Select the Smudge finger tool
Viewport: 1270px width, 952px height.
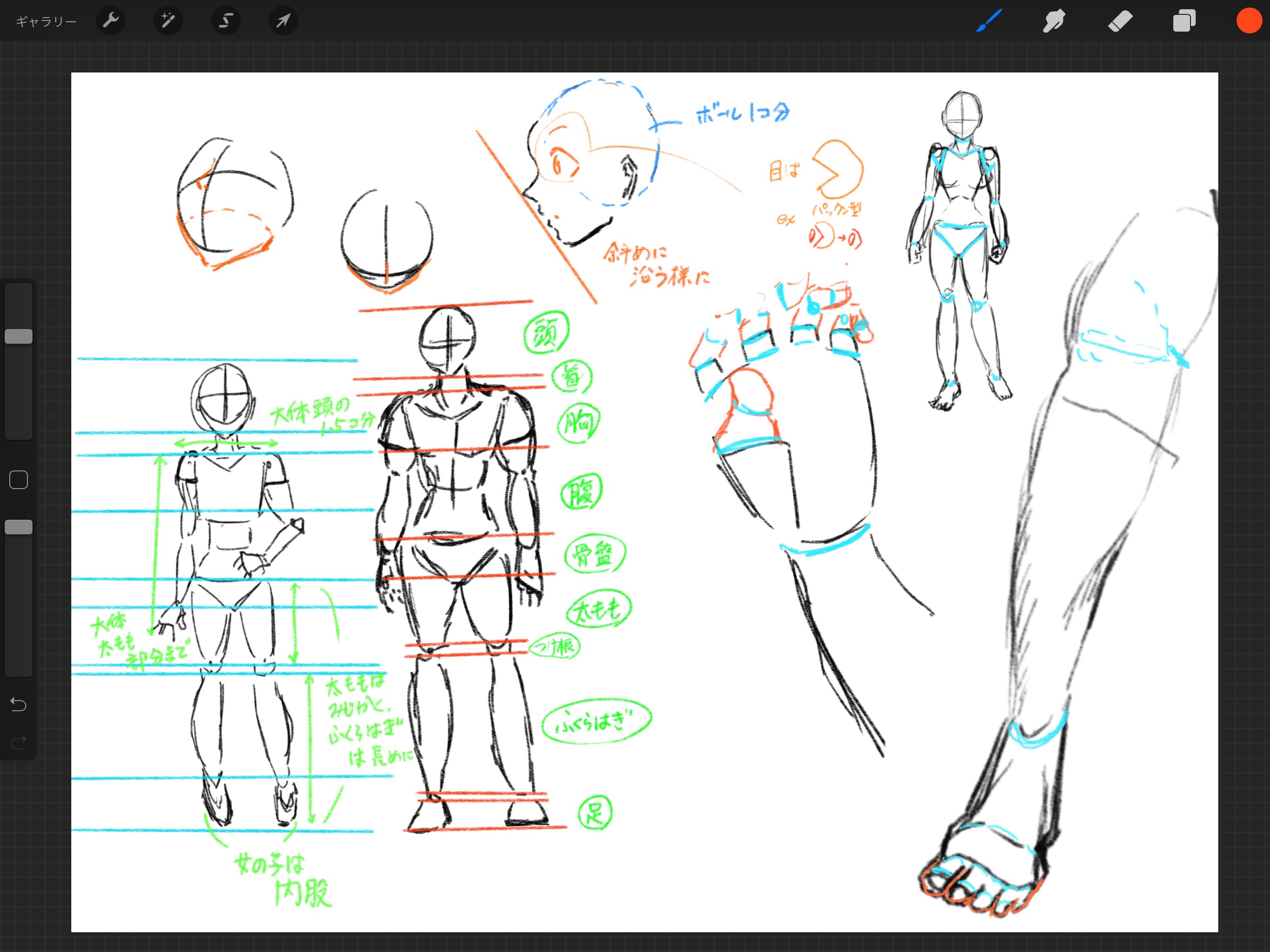click(1054, 21)
